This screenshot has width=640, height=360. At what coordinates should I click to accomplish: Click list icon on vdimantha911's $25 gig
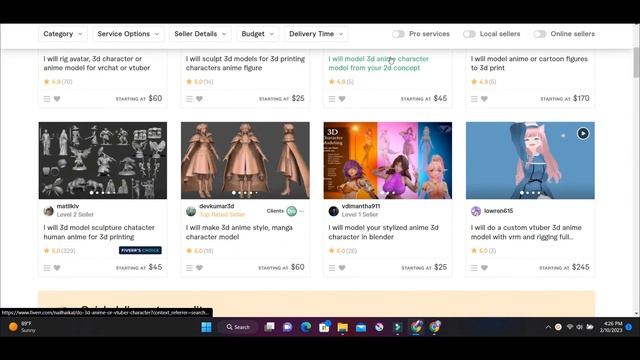tap(332, 268)
